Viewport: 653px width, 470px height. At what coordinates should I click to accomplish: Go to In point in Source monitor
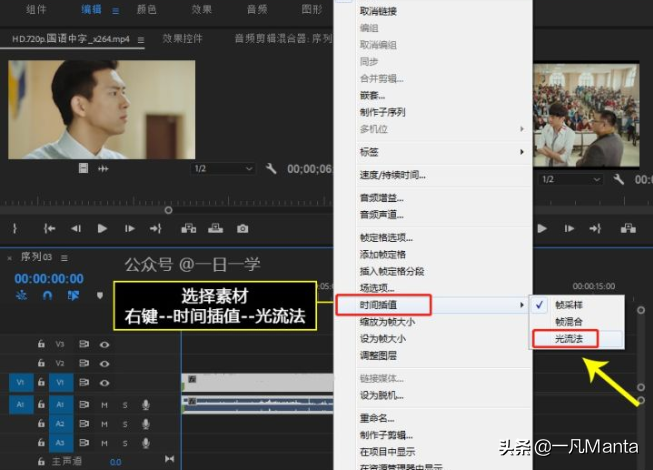coord(50,229)
